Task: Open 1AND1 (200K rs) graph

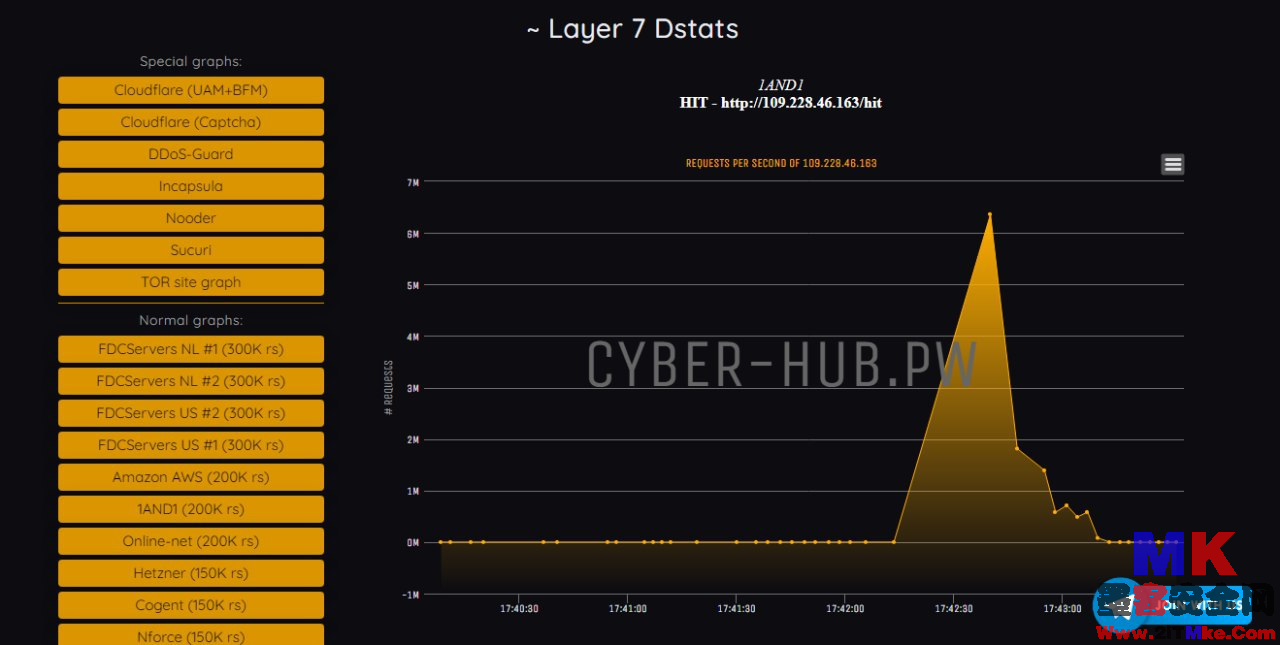Action: click(191, 509)
